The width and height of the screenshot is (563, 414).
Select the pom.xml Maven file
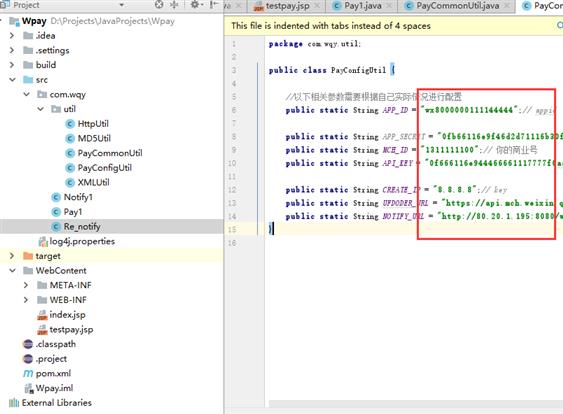tap(53, 373)
